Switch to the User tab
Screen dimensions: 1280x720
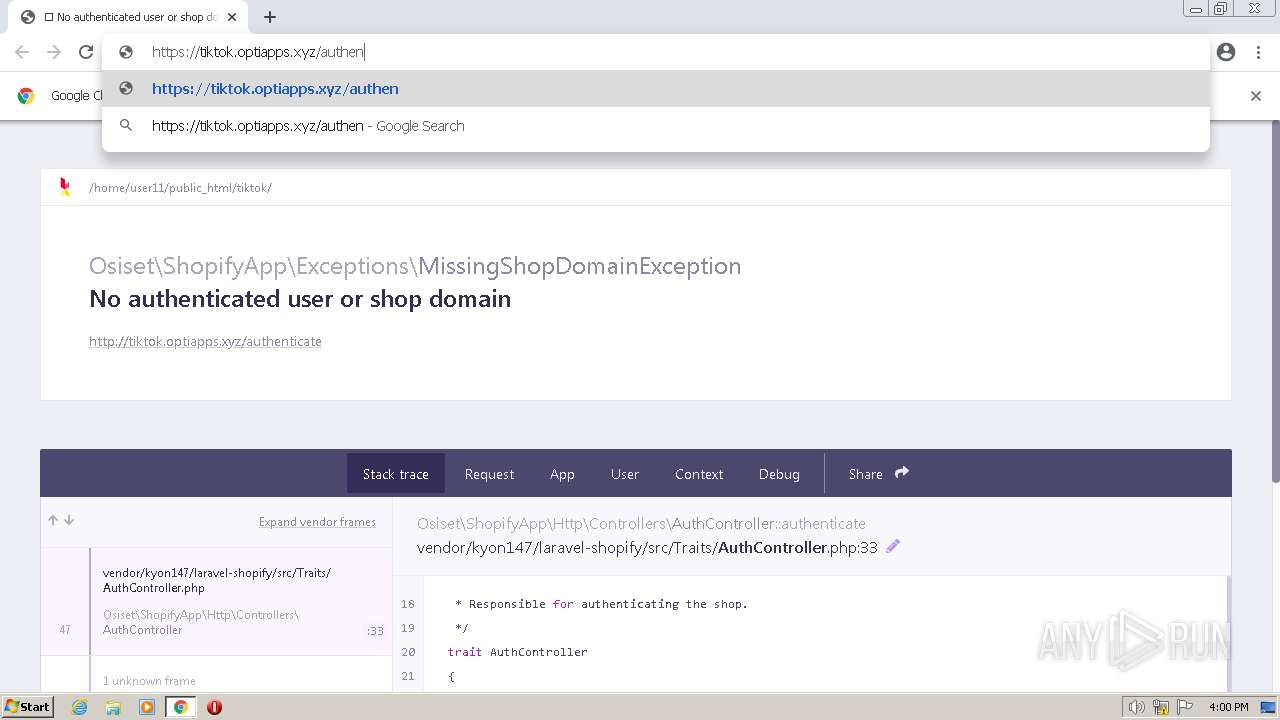625,474
